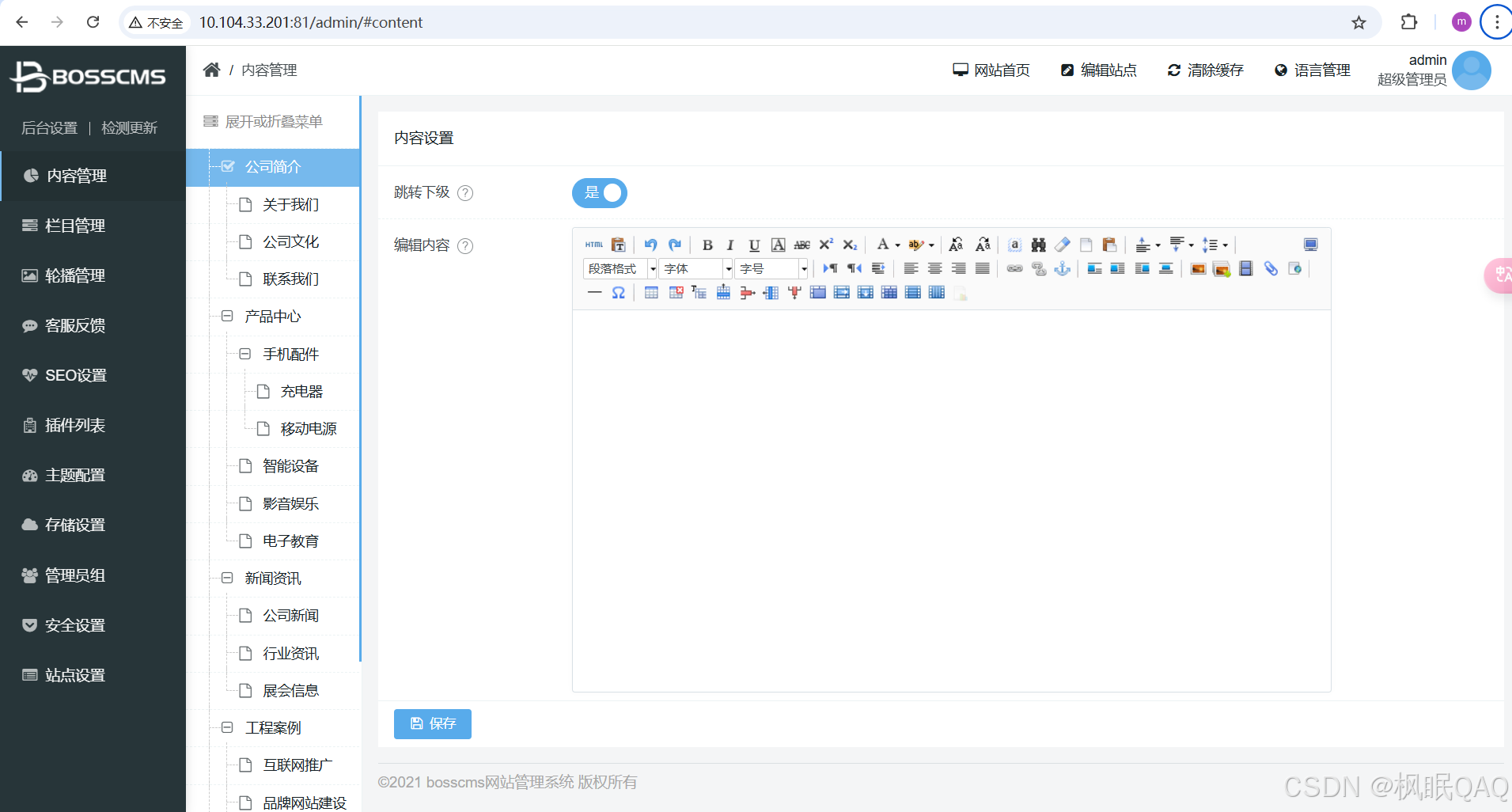Viewport: 1512px width, 812px height.
Task: Open the text color picker dropdown
Action: click(896, 245)
